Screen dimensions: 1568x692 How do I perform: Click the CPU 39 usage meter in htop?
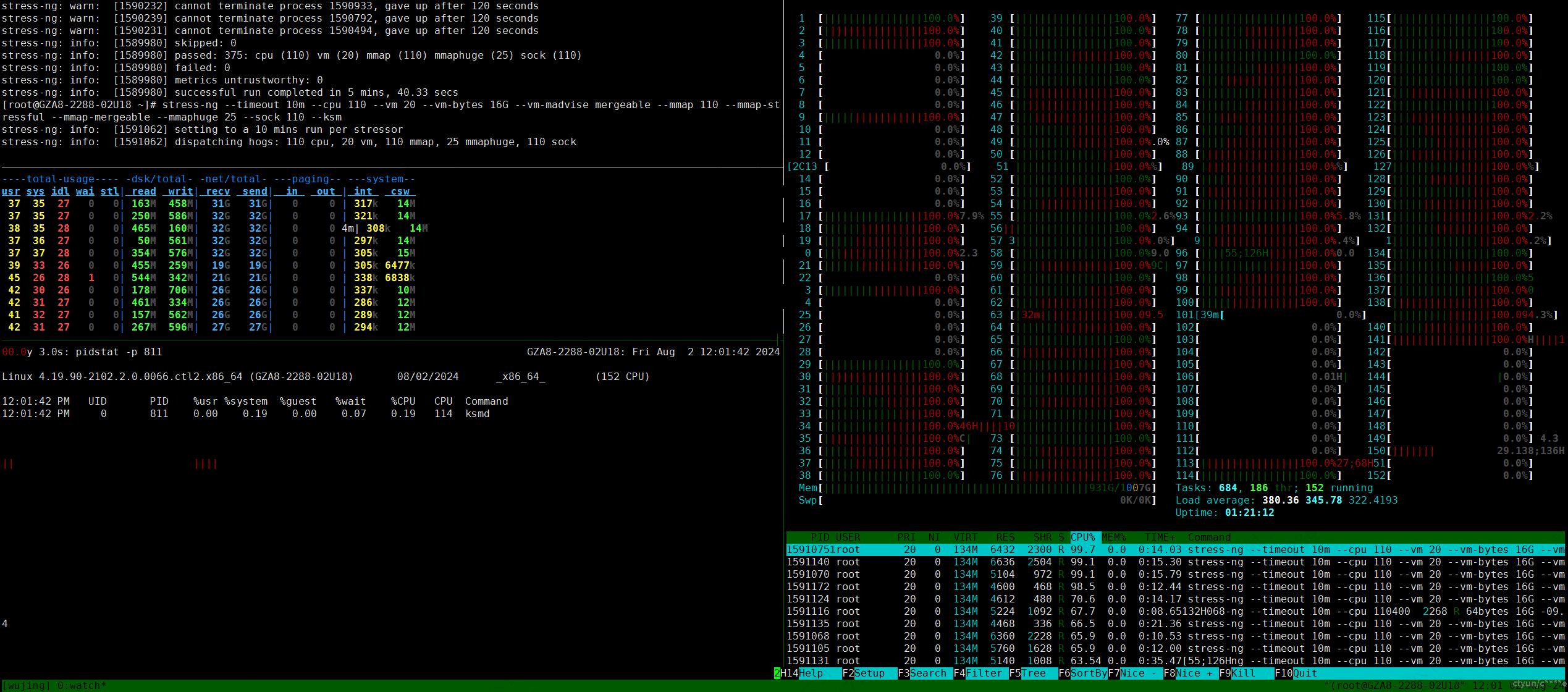1073,19
